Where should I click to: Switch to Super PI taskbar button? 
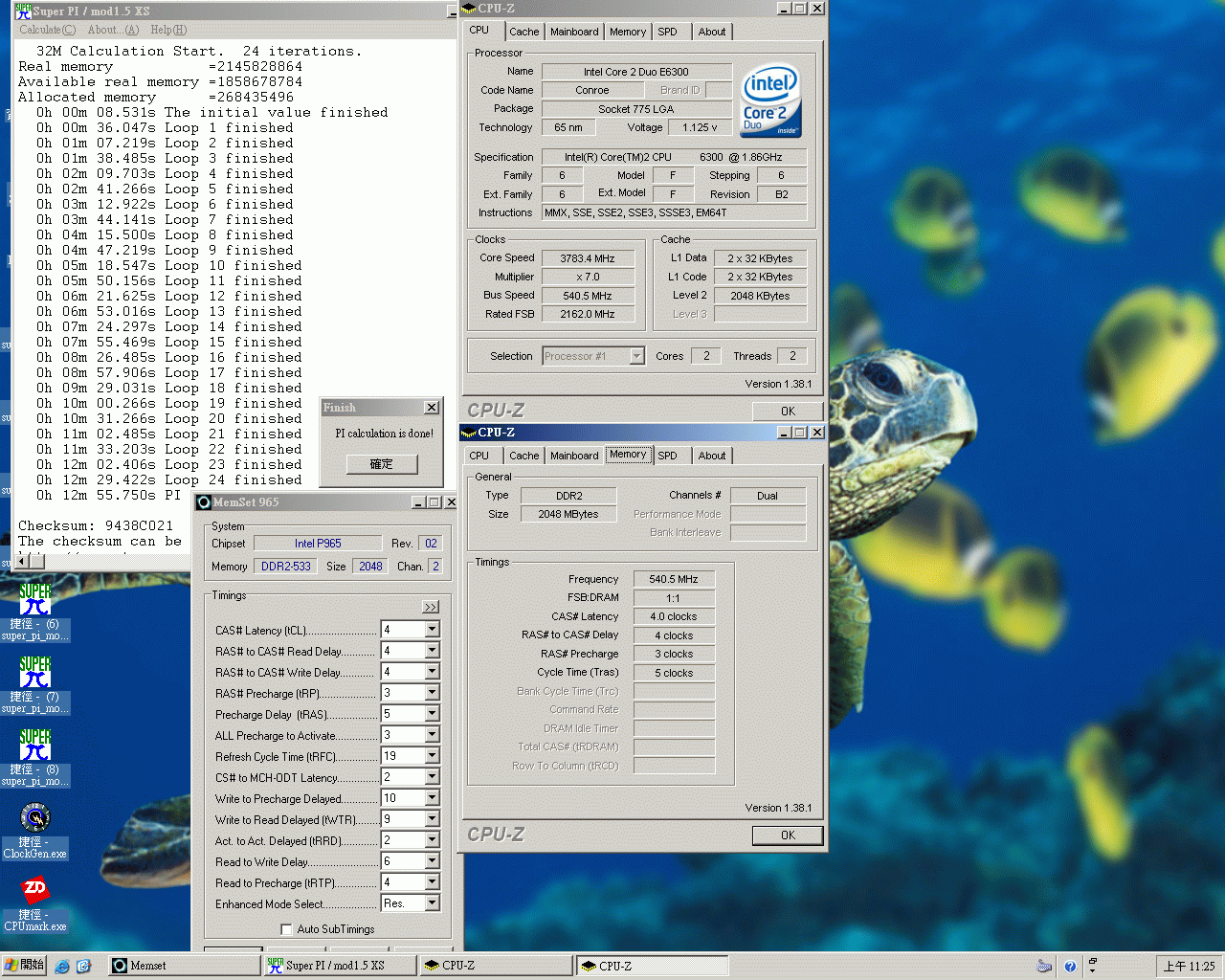pos(340,966)
